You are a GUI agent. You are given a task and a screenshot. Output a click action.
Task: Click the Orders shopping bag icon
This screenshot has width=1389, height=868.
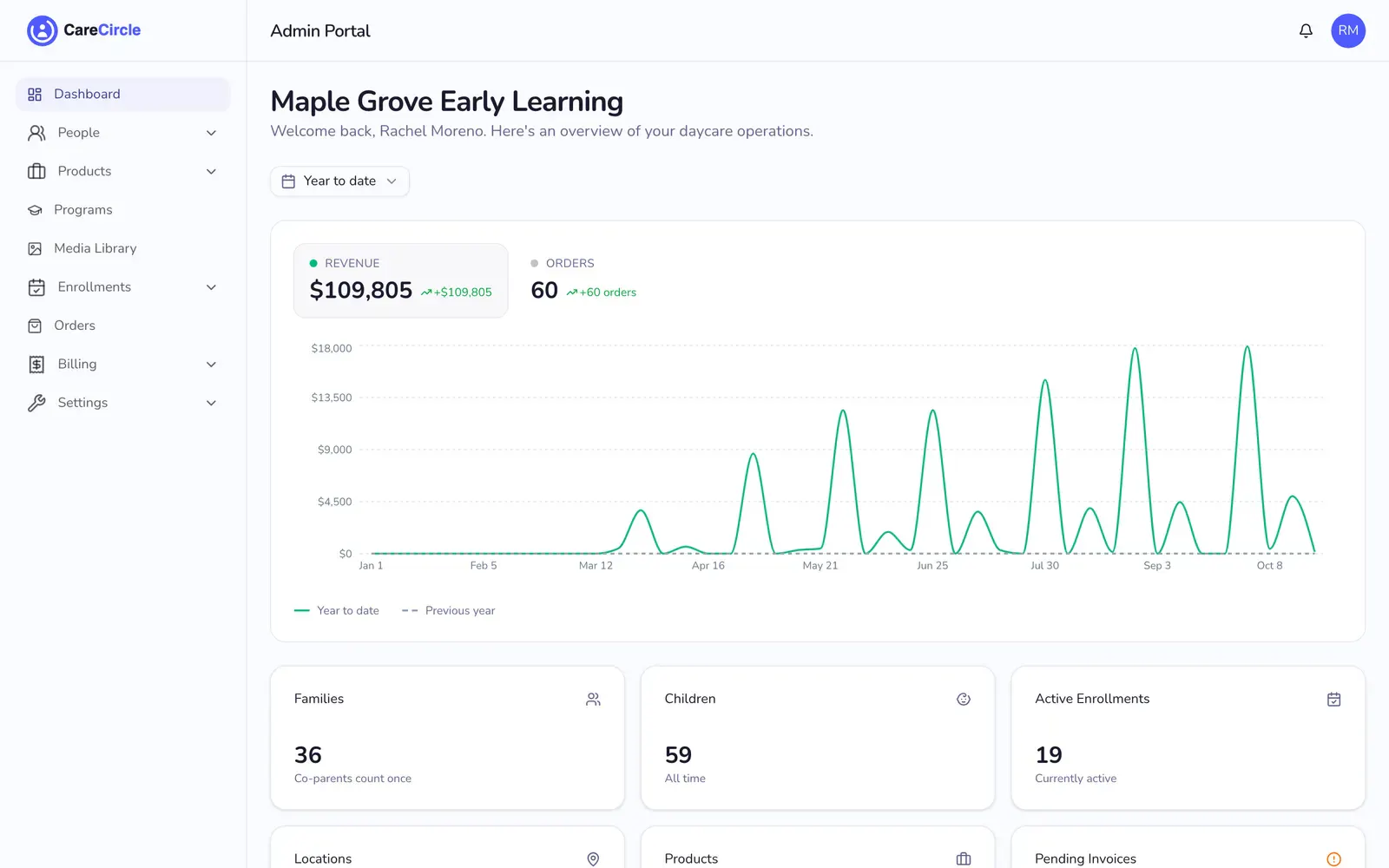35,325
